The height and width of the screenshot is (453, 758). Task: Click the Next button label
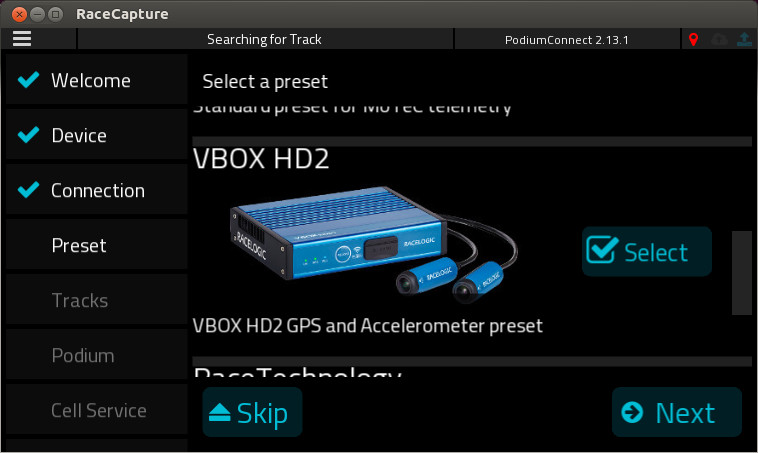click(x=685, y=413)
